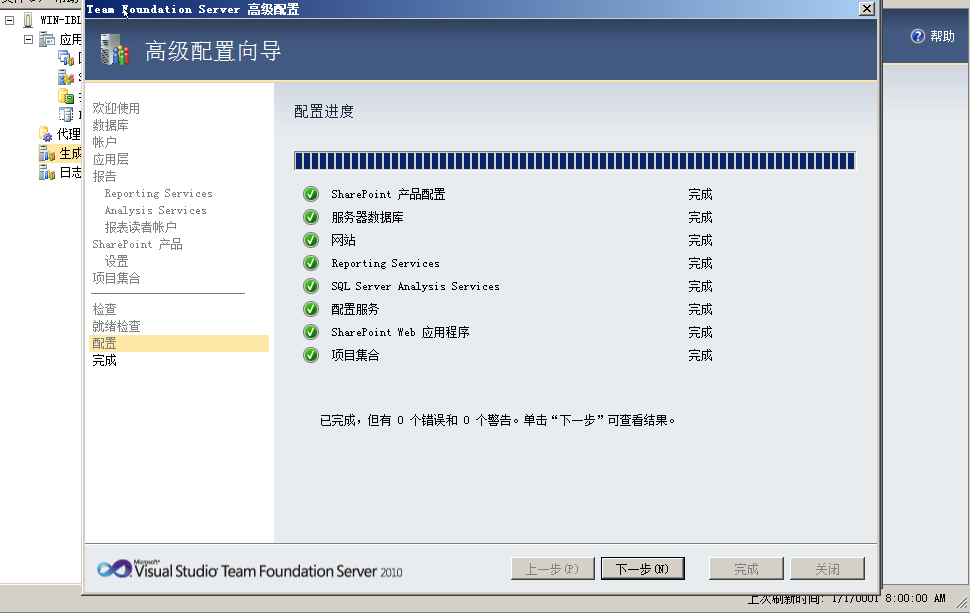970x613 pixels.
Task: Close the advanced configuration wizard window
Action: tap(867, 9)
